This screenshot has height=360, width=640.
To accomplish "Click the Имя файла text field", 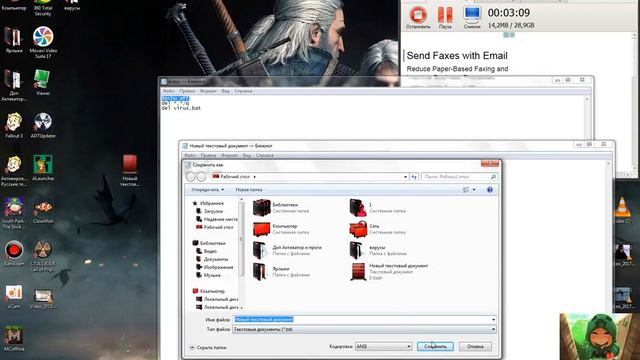I will (x=361, y=320).
